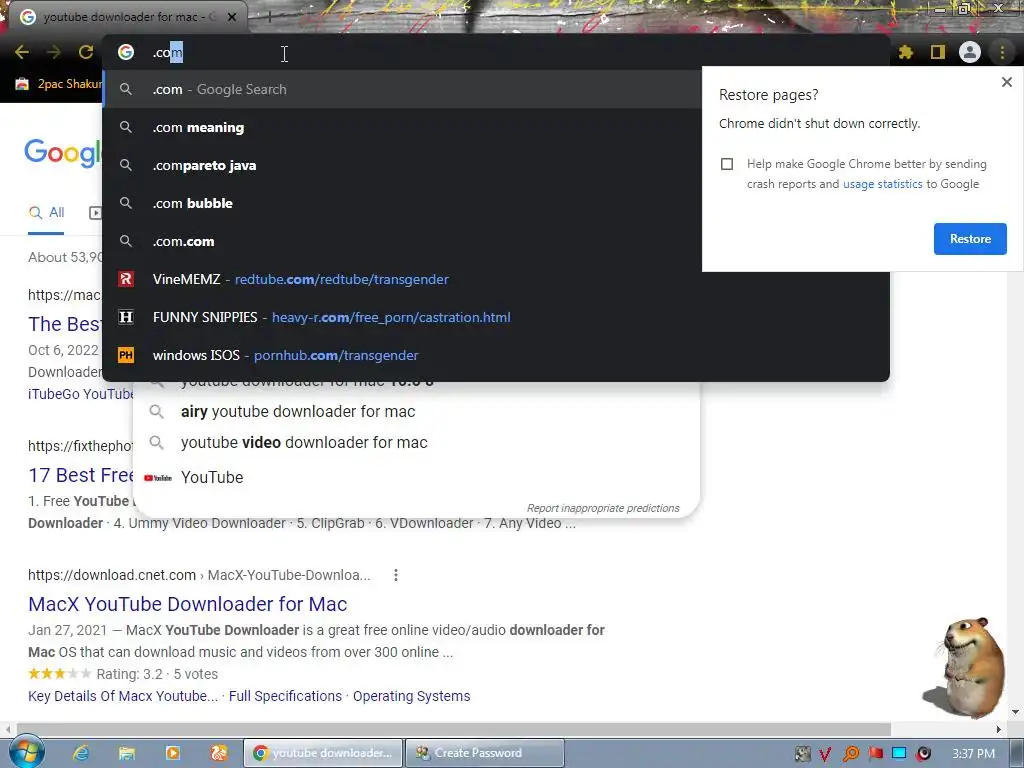The width and height of the screenshot is (1024, 768).
Task: Select the YouTube suggestion with logo
Action: (x=418, y=477)
